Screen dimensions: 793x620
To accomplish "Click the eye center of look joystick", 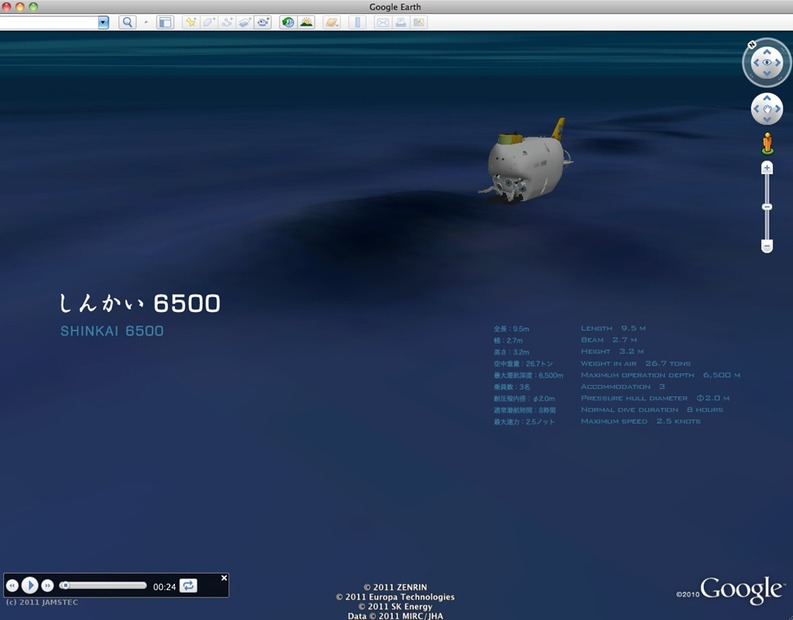I will (x=767, y=63).
